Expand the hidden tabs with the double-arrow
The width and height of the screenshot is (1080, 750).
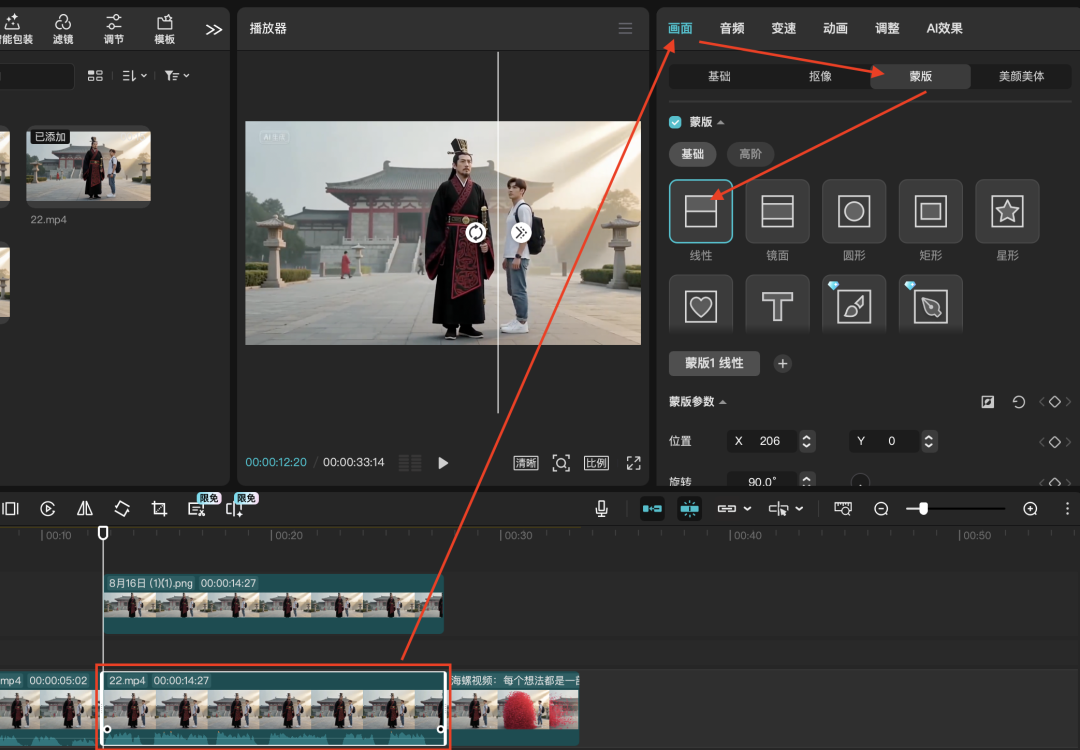point(214,29)
